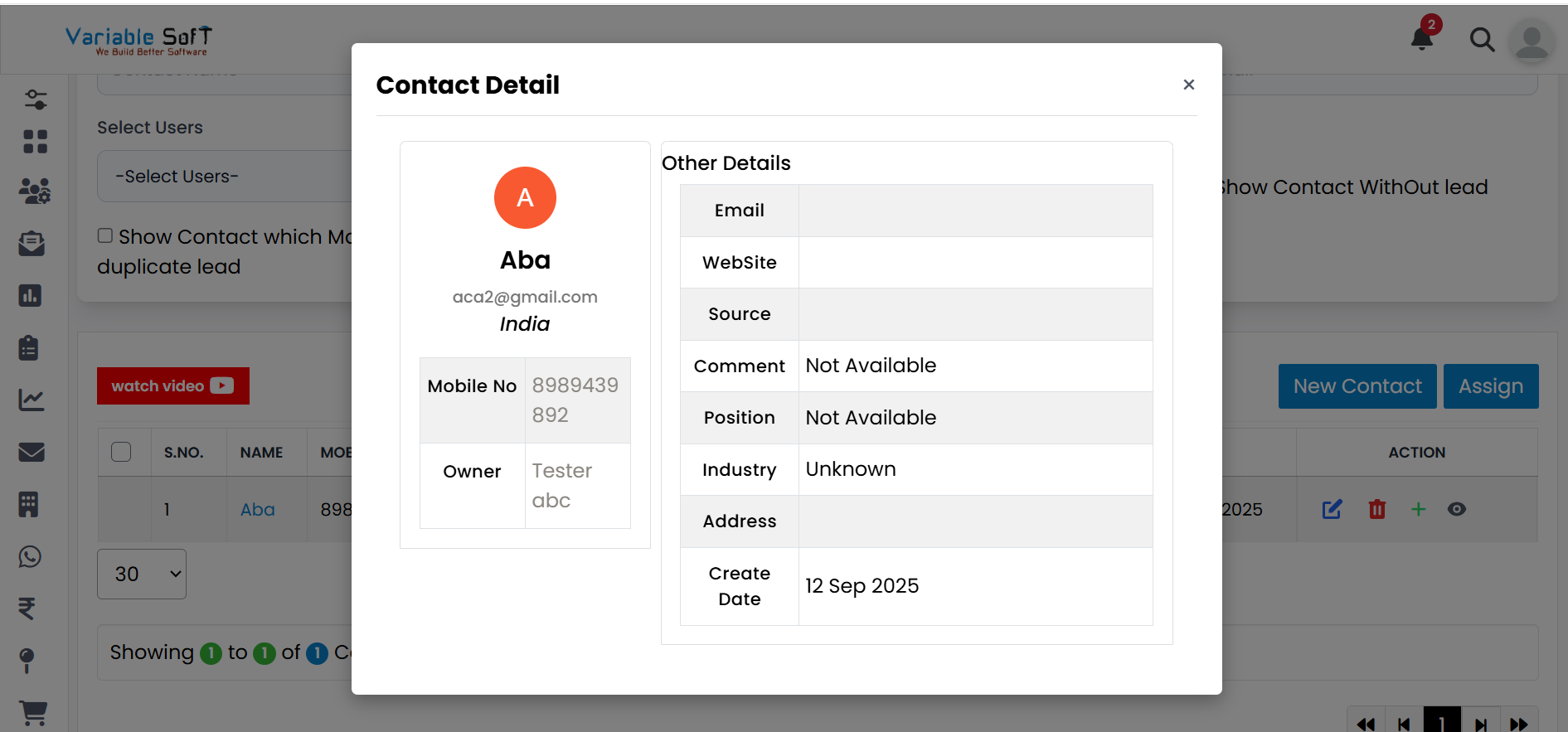This screenshot has width=1568, height=732.
Task: Open the mail envelope sidebar icon
Action: 32,452
